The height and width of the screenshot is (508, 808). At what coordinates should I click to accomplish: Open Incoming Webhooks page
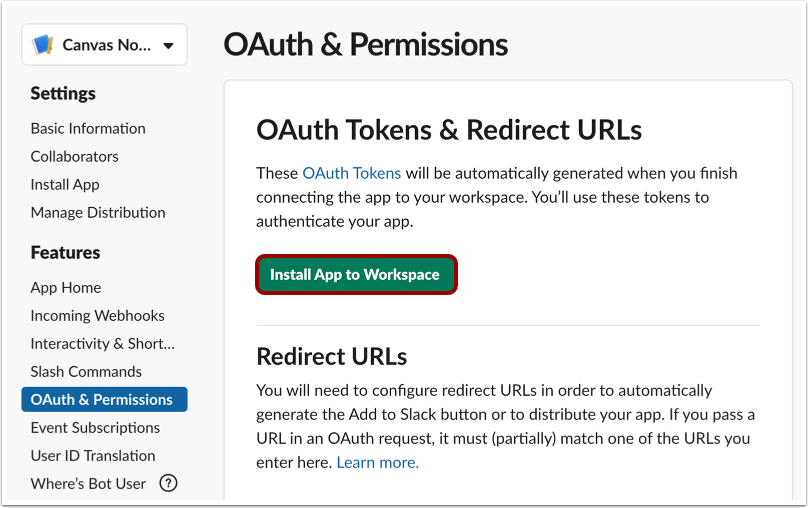pos(97,315)
